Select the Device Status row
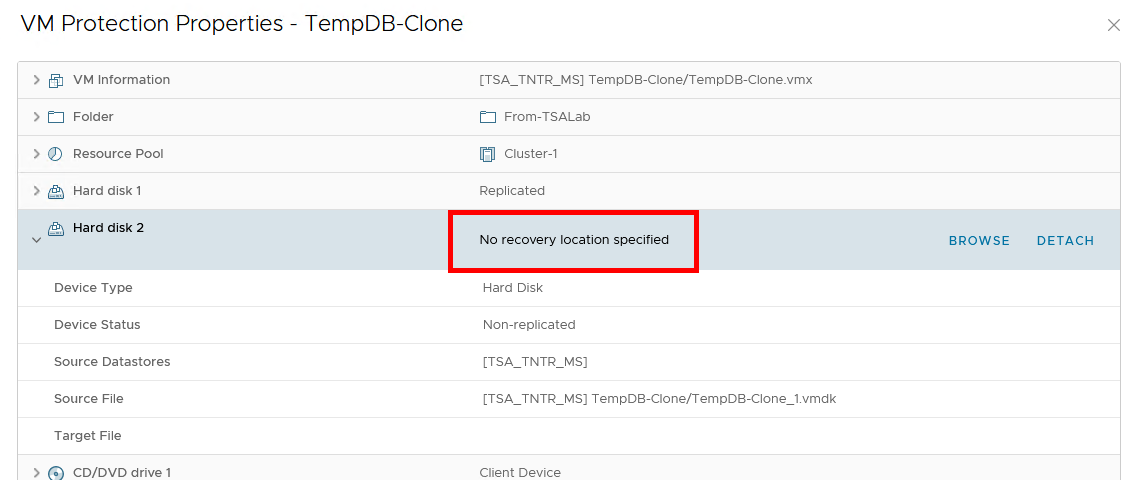 click(97, 325)
